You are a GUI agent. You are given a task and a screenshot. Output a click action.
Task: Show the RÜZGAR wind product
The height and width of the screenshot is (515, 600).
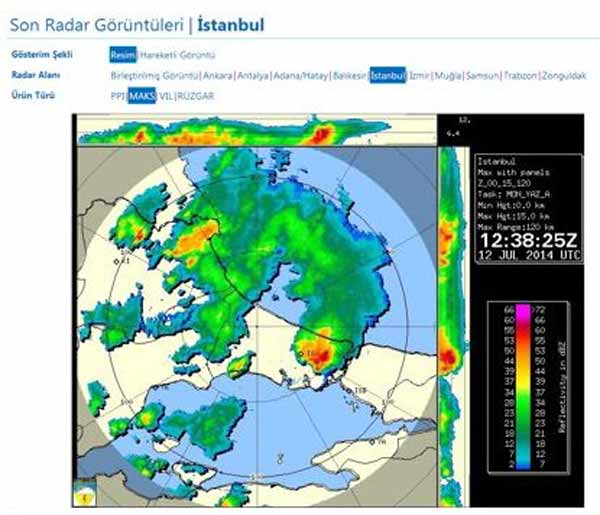pyautogui.click(x=195, y=96)
